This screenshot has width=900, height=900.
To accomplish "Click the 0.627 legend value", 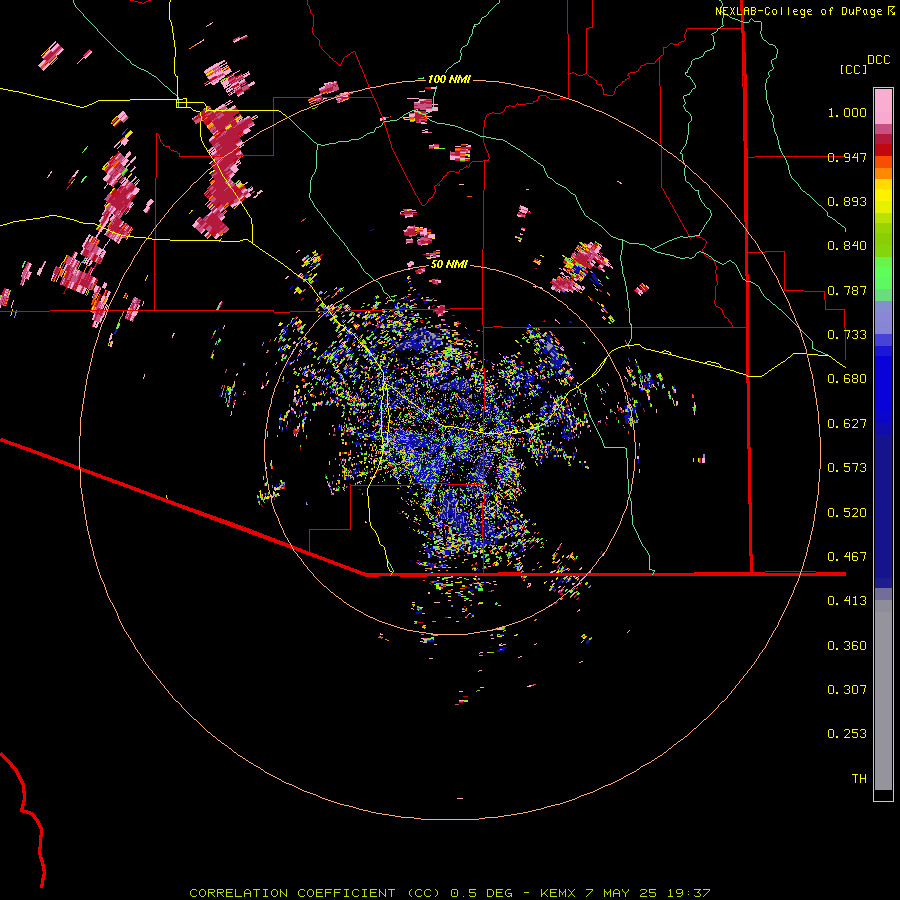I will (847, 424).
